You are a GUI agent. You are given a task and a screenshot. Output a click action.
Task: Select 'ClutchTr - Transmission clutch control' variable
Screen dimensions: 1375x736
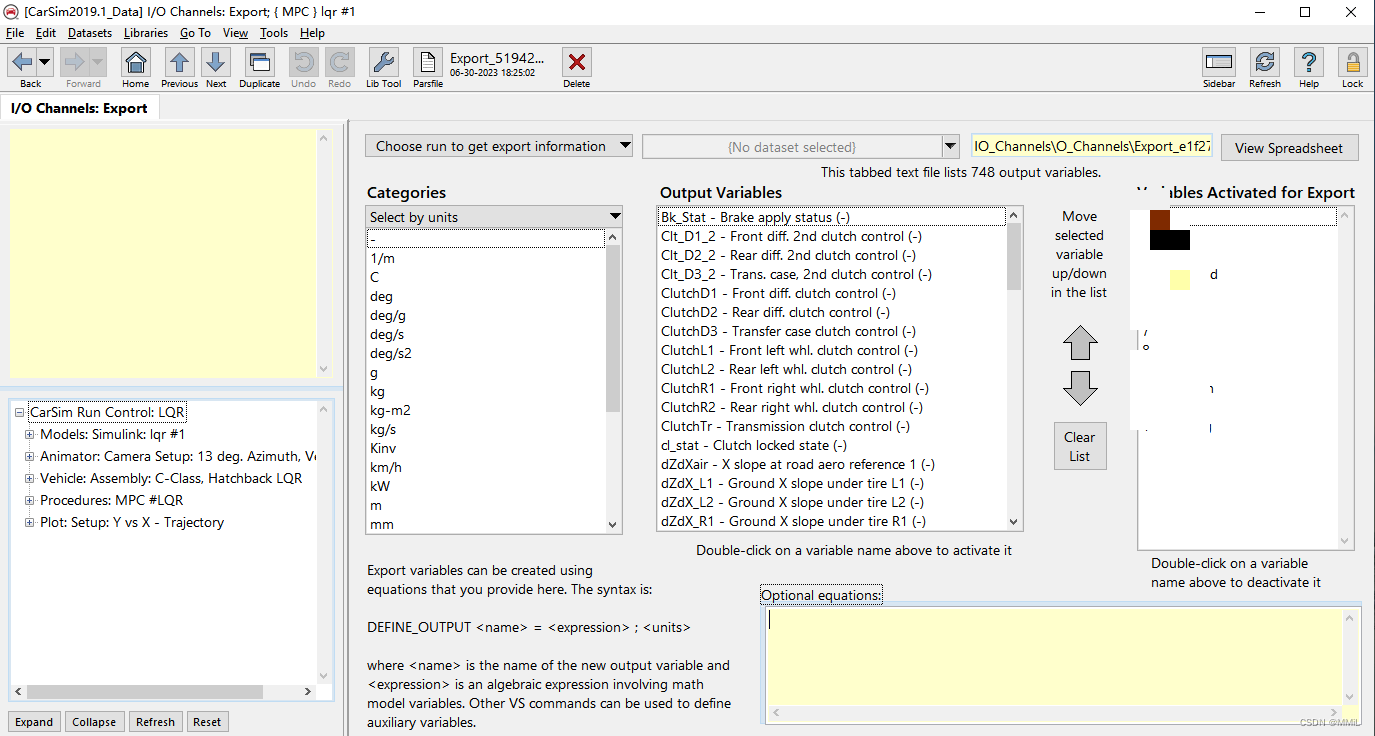pos(785,426)
